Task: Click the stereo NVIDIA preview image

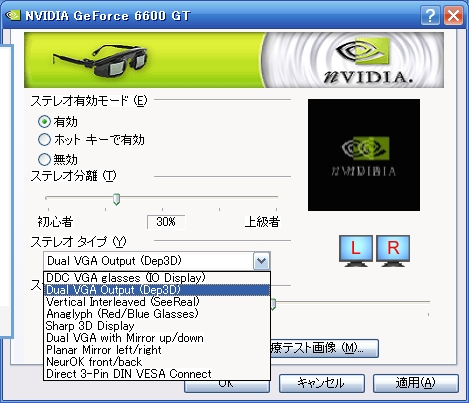Action: point(364,155)
